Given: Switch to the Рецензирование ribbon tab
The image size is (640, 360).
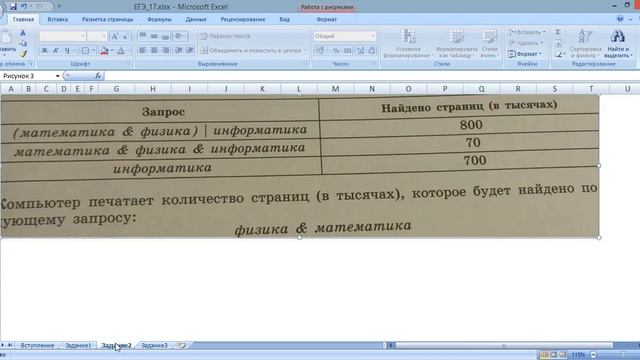Looking at the screenshot, I should pyautogui.click(x=243, y=19).
